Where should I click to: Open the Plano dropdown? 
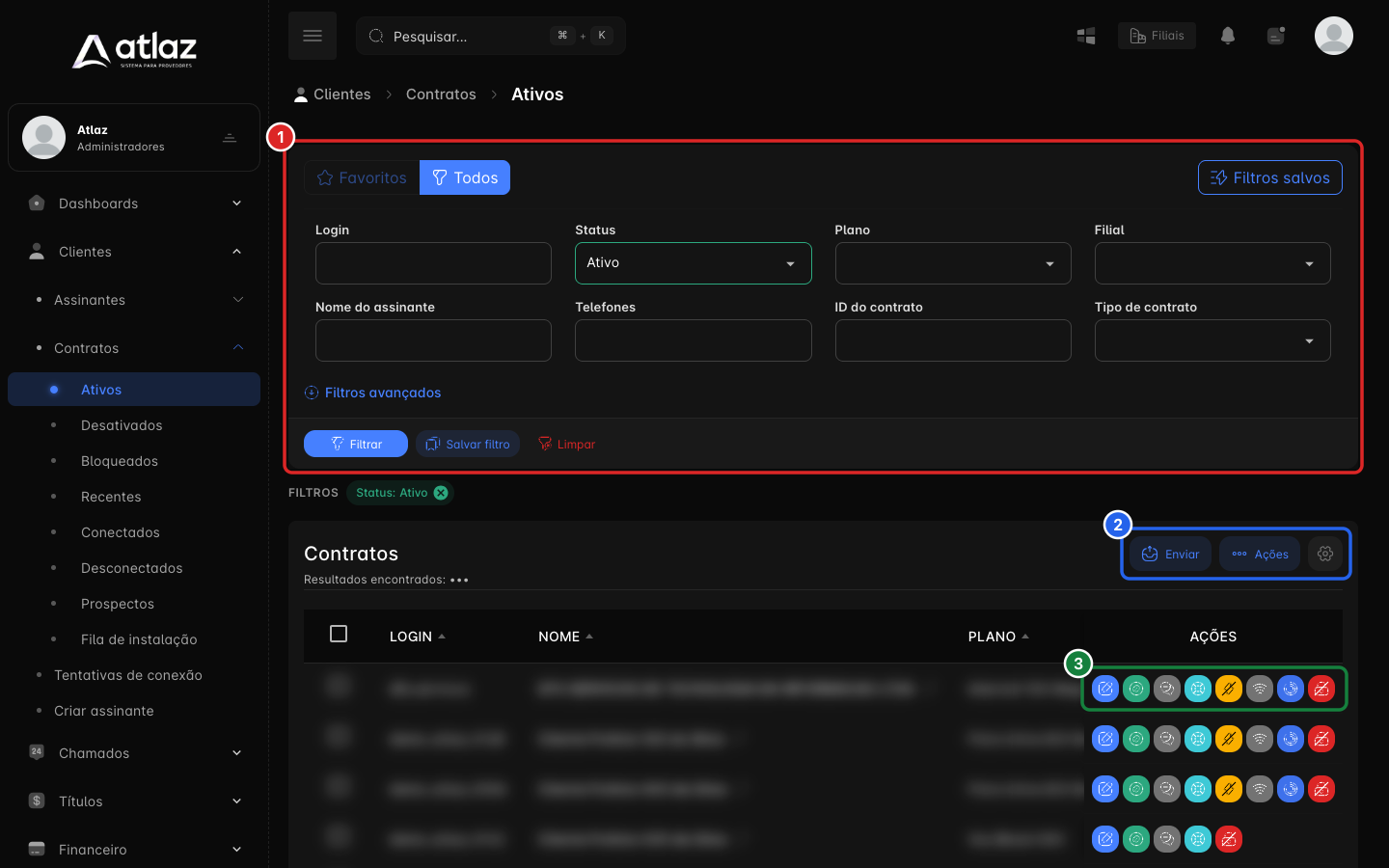[953, 263]
